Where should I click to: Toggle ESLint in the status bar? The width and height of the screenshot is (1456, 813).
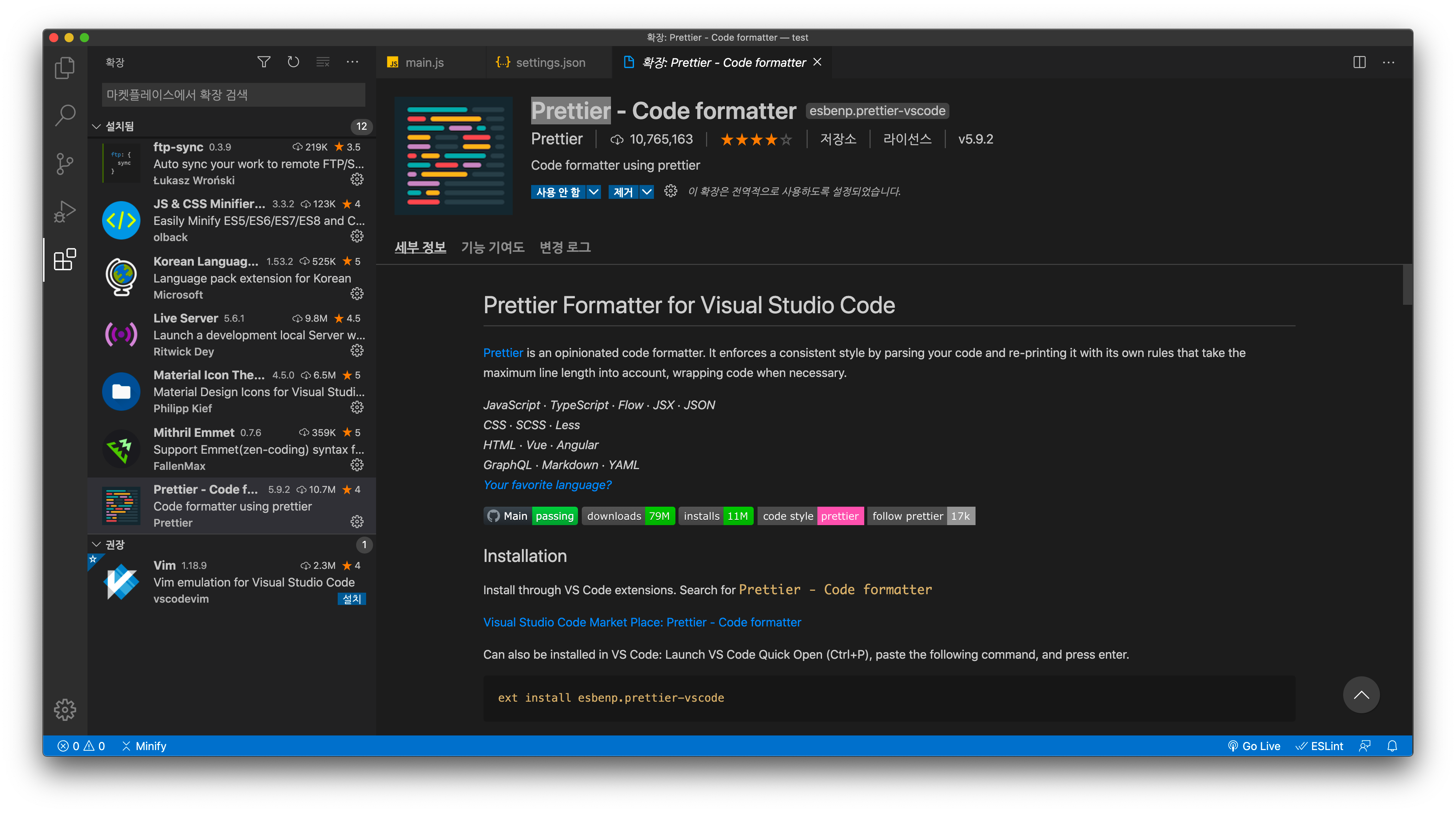click(1319, 746)
